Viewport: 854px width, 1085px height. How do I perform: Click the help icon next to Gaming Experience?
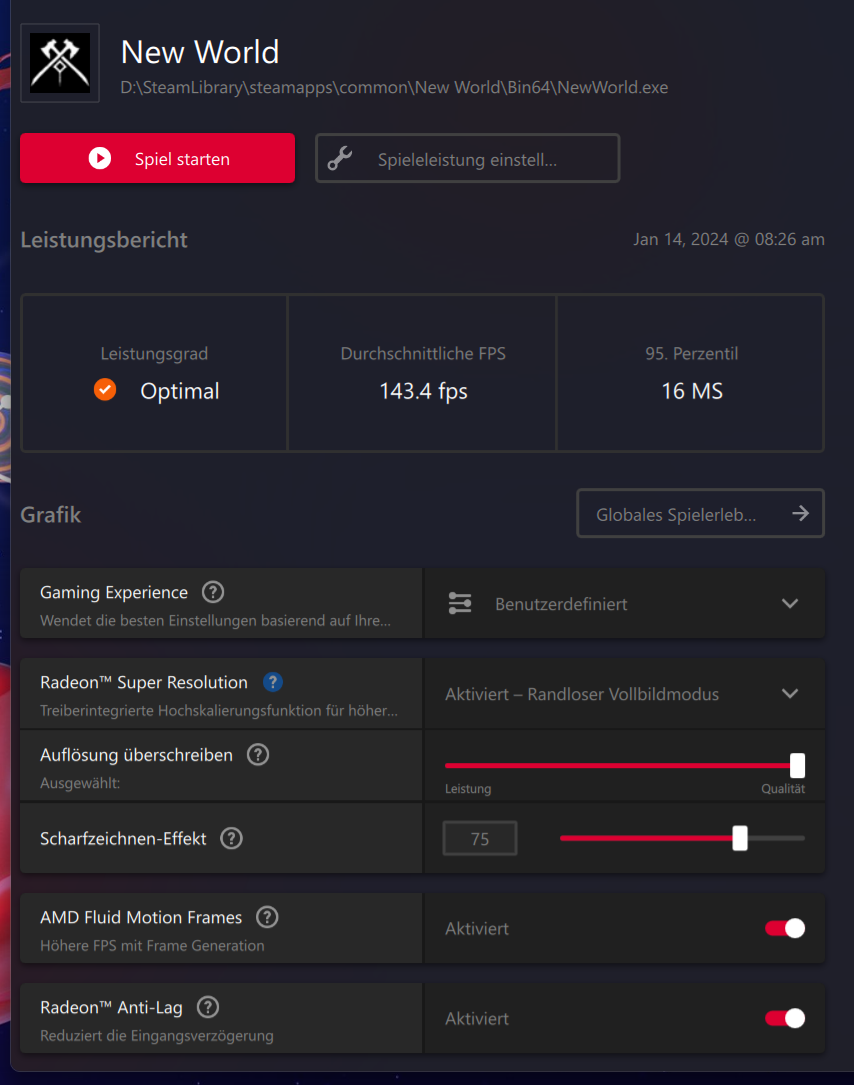(x=212, y=591)
